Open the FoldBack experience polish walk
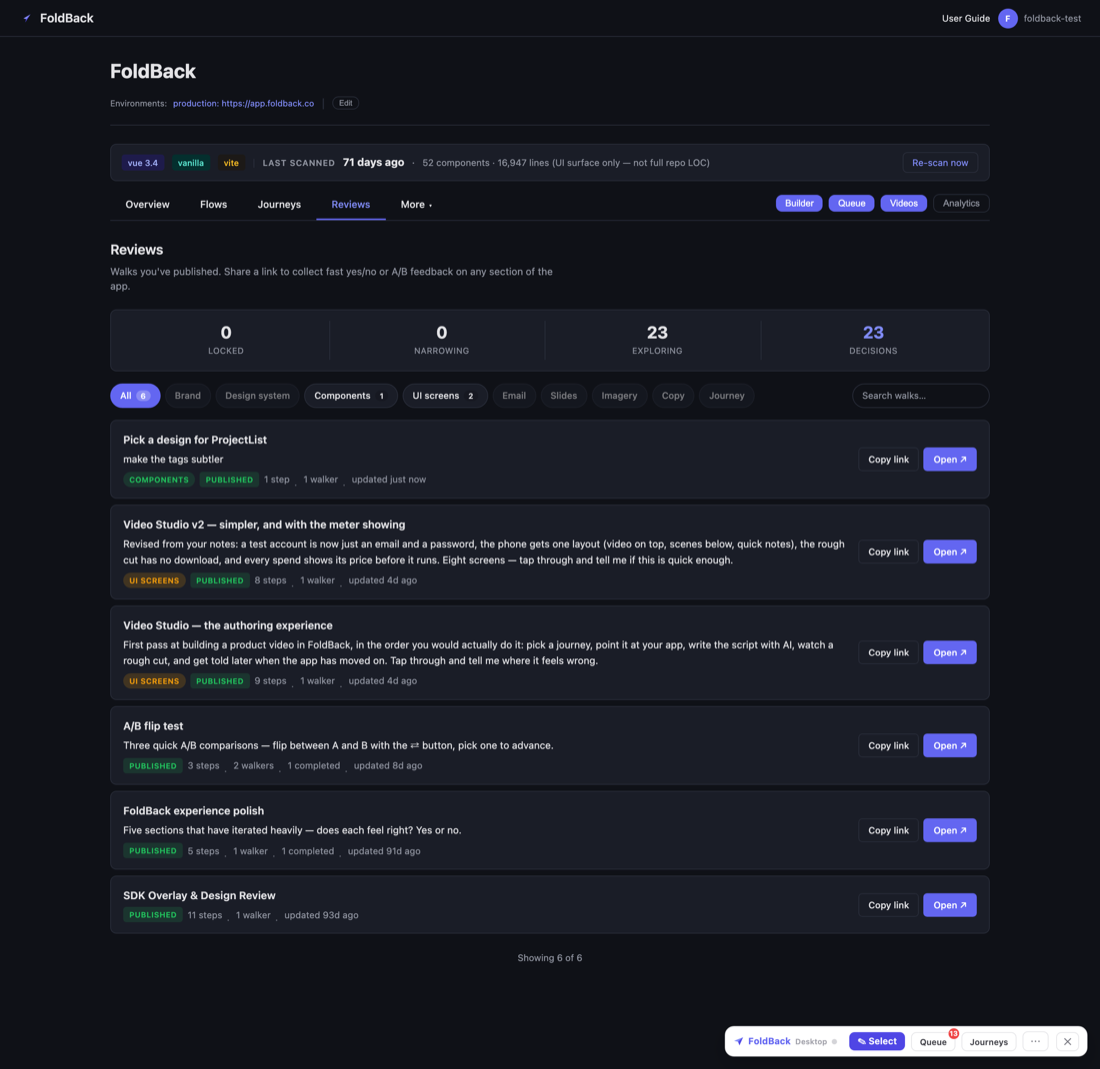This screenshot has width=1100, height=1069. pos(949,831)
